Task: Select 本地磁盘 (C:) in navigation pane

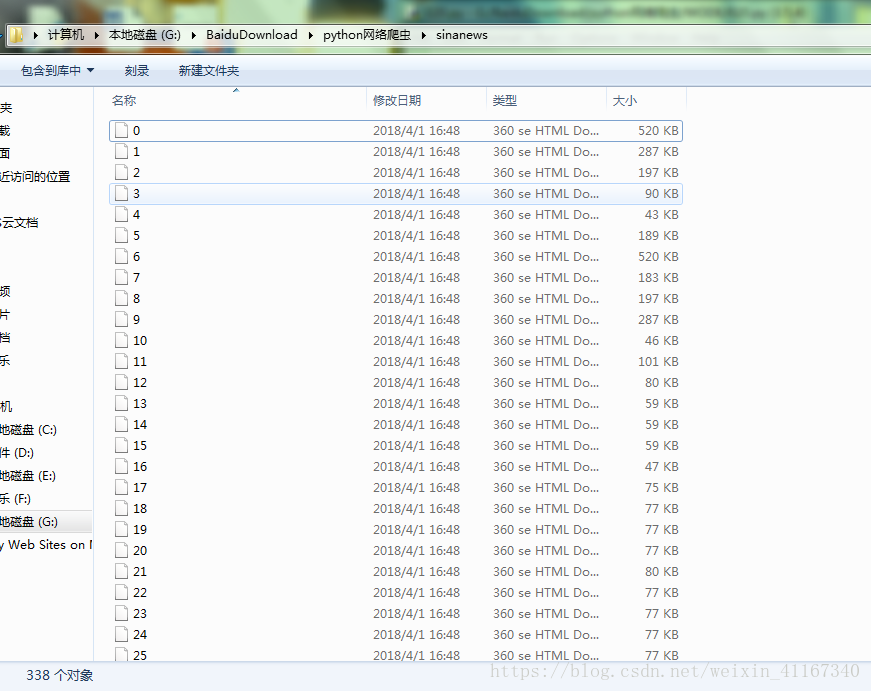Action: [28, 429]
